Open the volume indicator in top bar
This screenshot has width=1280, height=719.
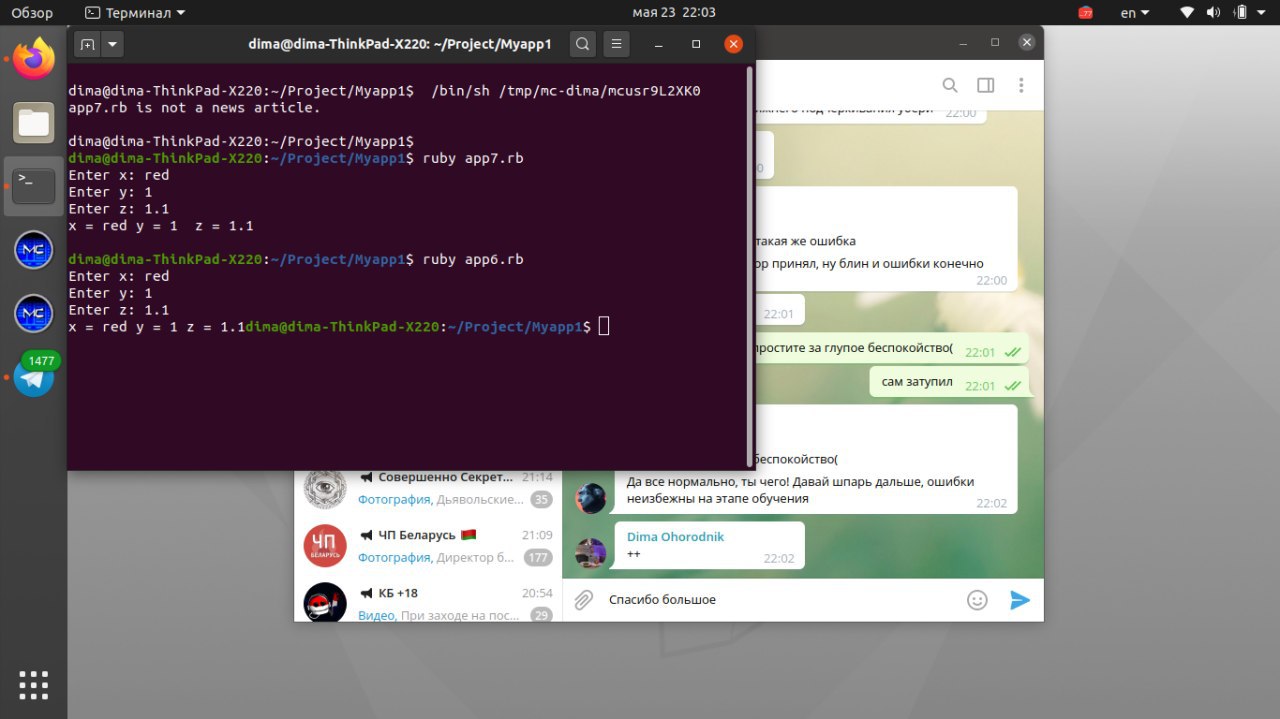pos(1215,13)
